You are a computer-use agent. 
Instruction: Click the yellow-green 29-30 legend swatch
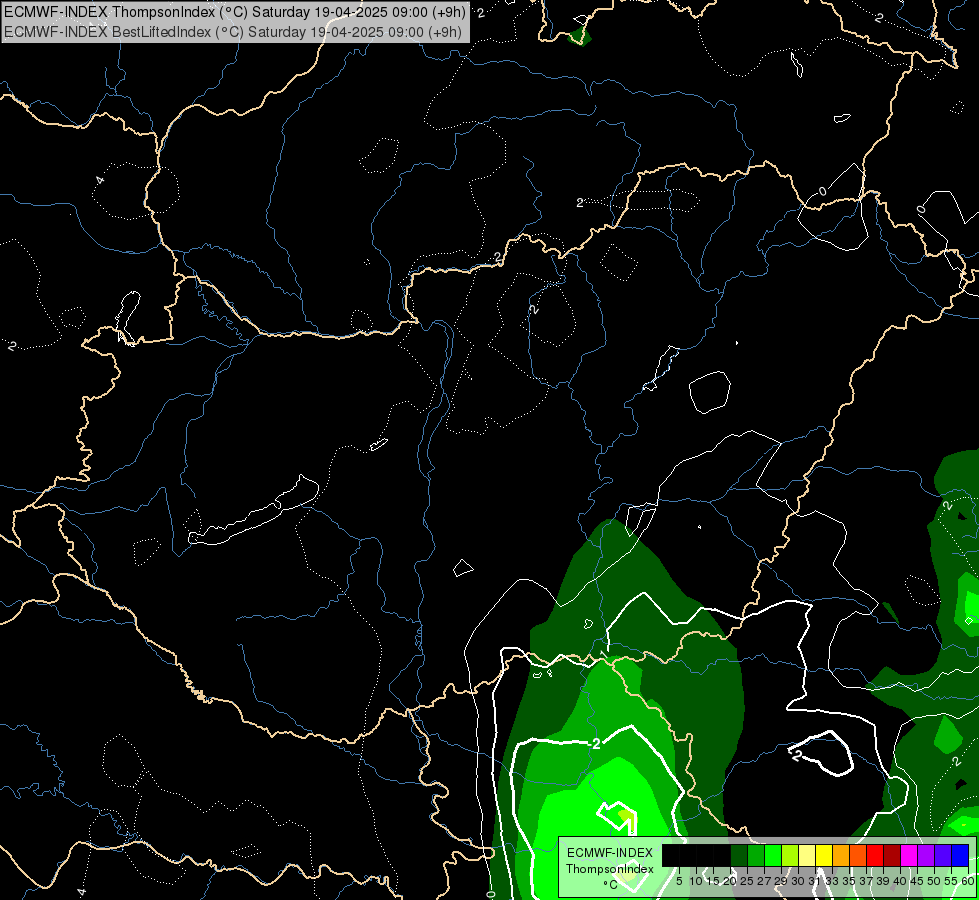(790, 855)
